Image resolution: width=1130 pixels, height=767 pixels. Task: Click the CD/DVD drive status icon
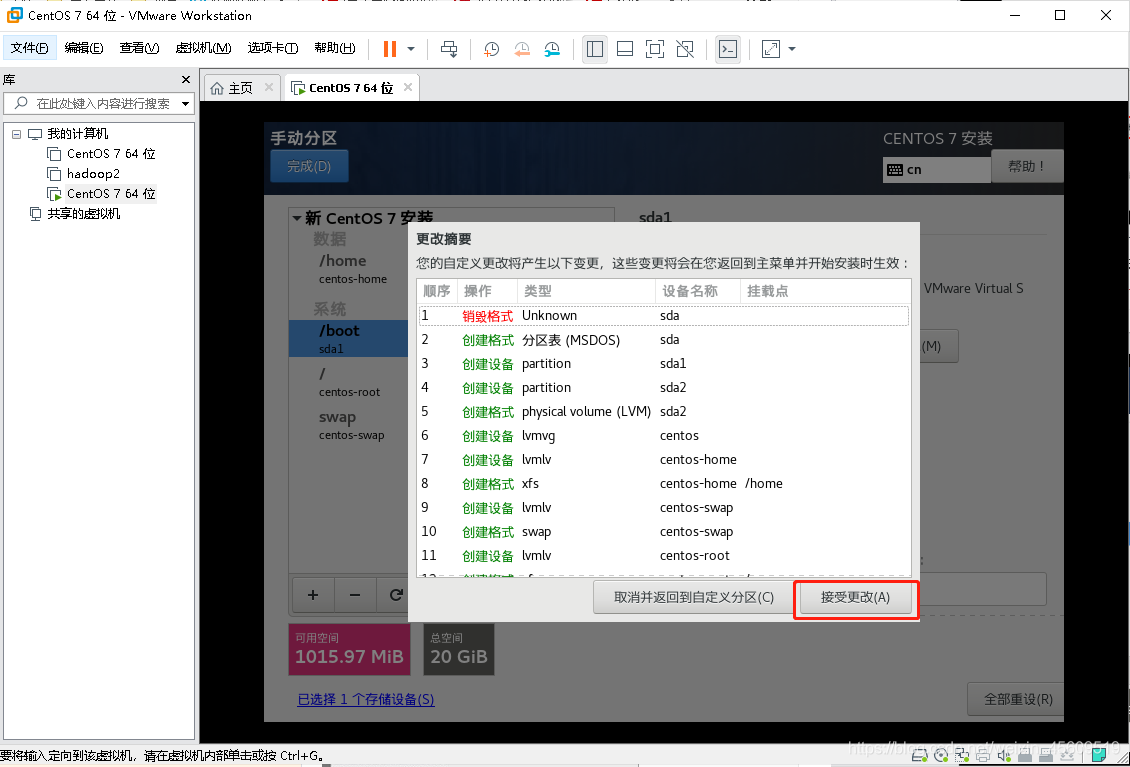pos(941,755)
